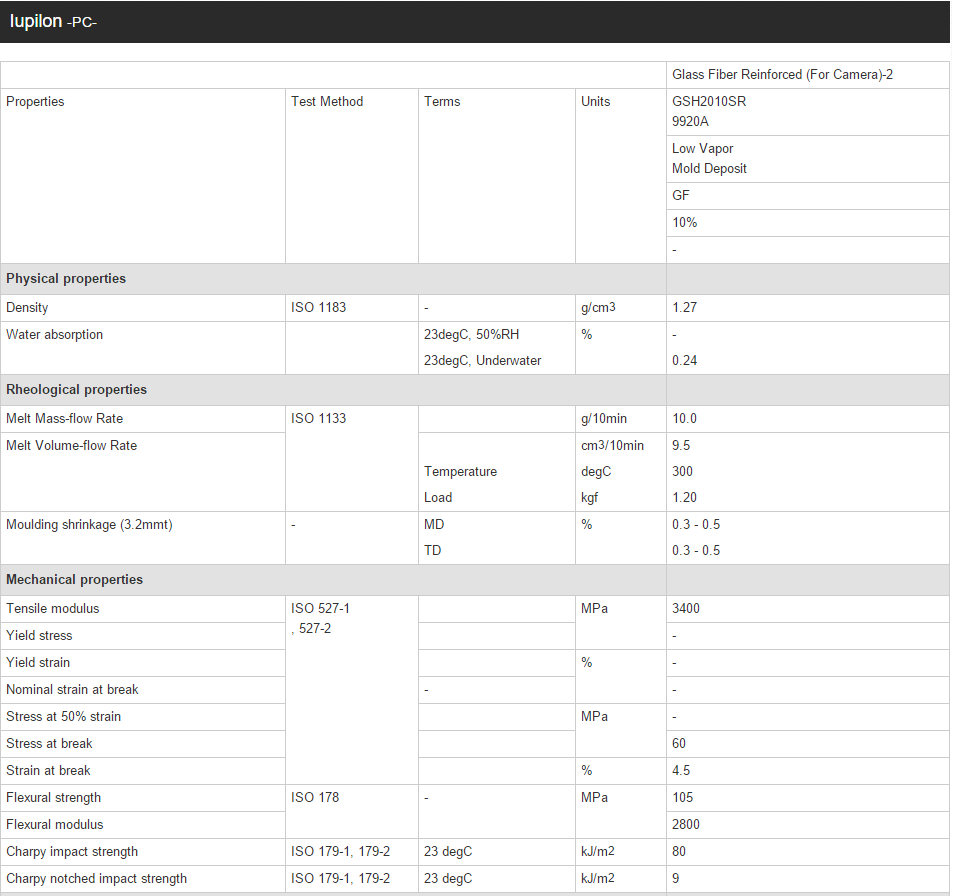
Task: Click the 'ISO 178' test method cell
Action: [x=351, y=811]
